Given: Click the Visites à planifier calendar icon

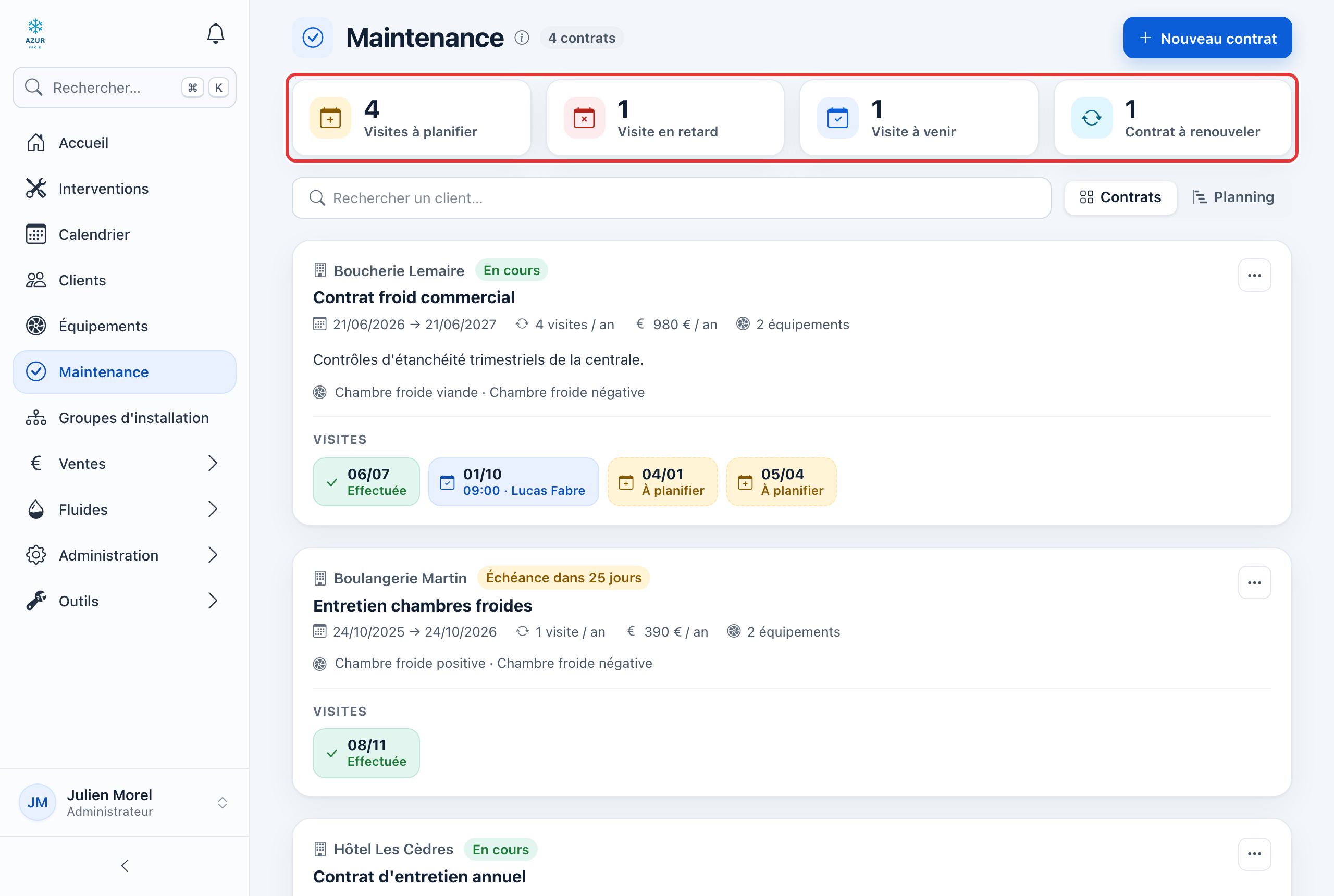Looking at the screenshot, I should click(x=330, y=118).
